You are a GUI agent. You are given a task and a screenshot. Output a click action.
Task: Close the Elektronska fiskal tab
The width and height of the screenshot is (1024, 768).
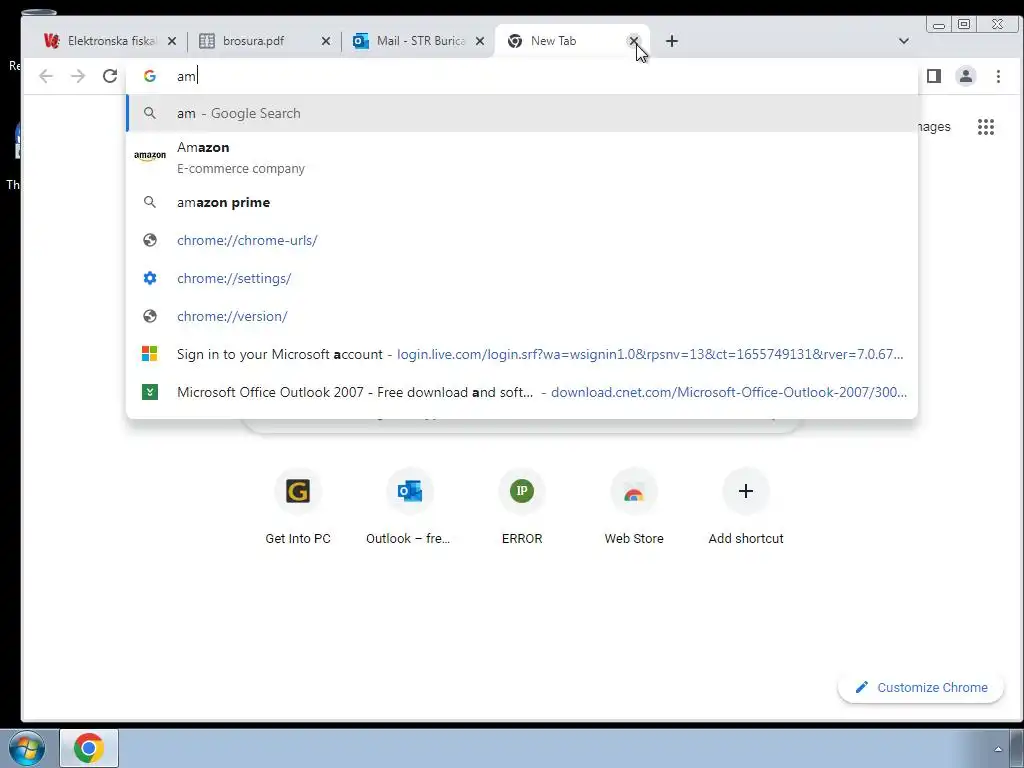[x=172, y=41]
